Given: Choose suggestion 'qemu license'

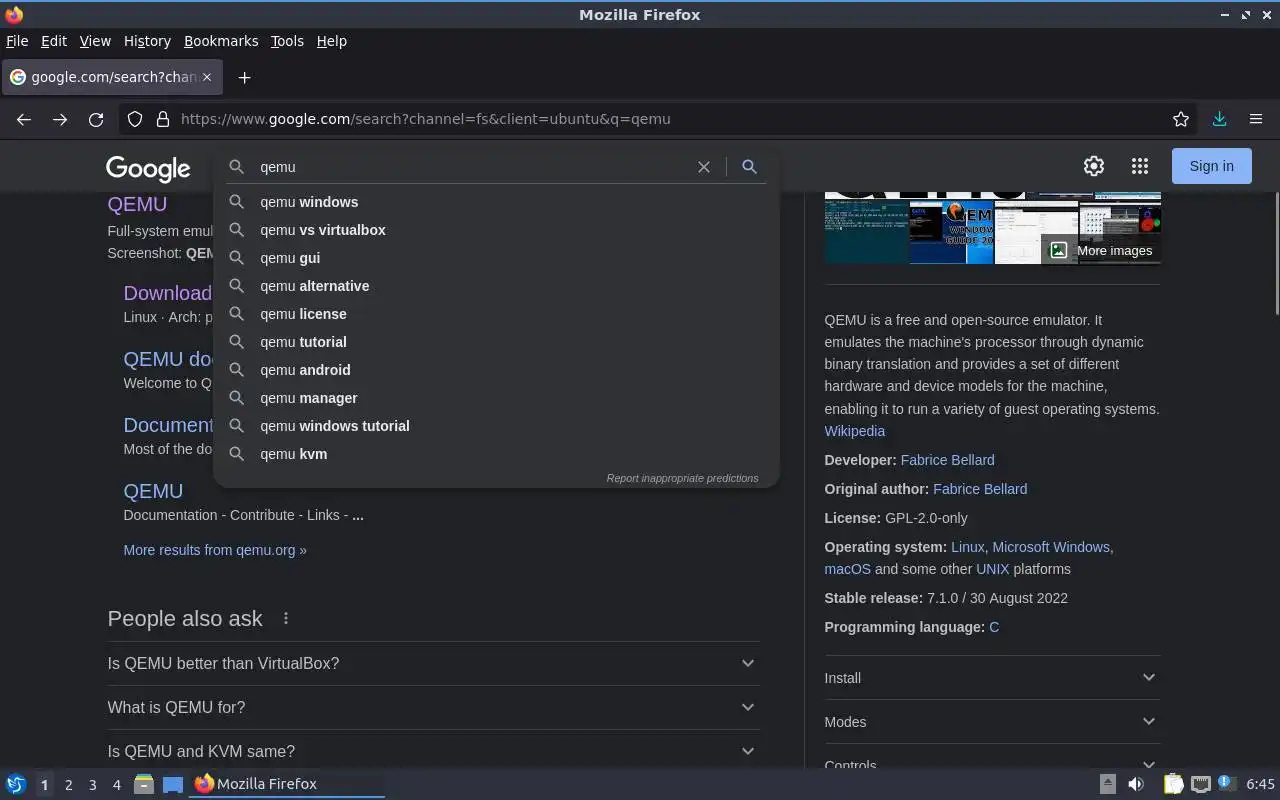Looking at the screenshot, I should 496,314.
